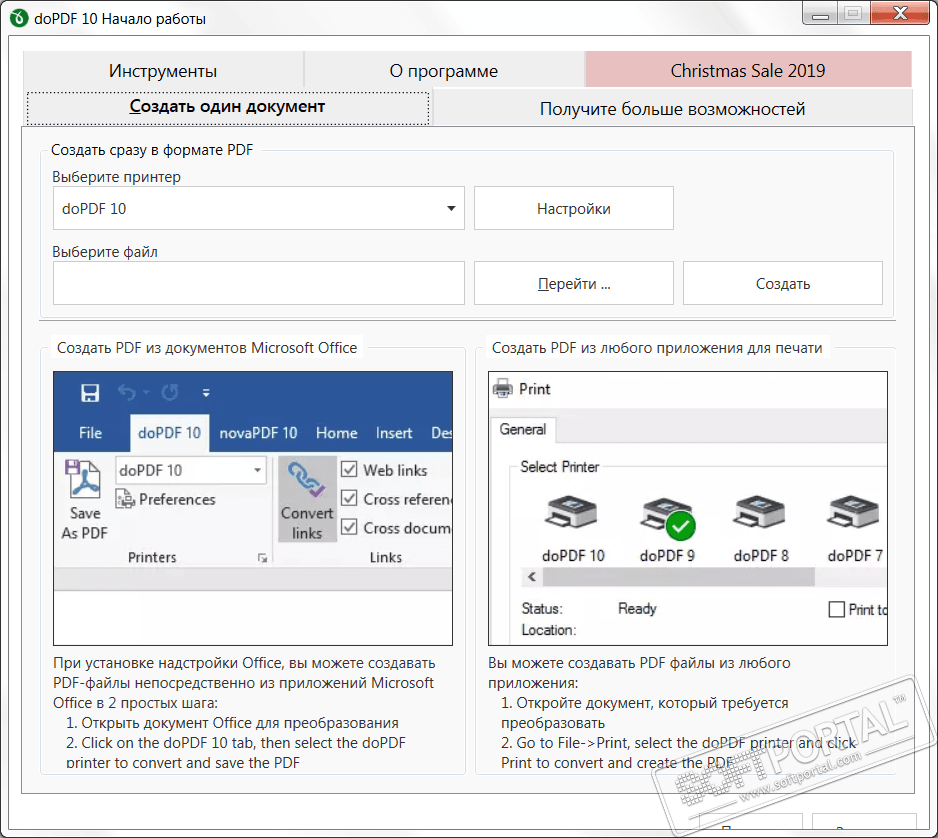This screenshot has width=938, height=838.
Task: Click the 'Location:' label
Action: coord(549,630)
